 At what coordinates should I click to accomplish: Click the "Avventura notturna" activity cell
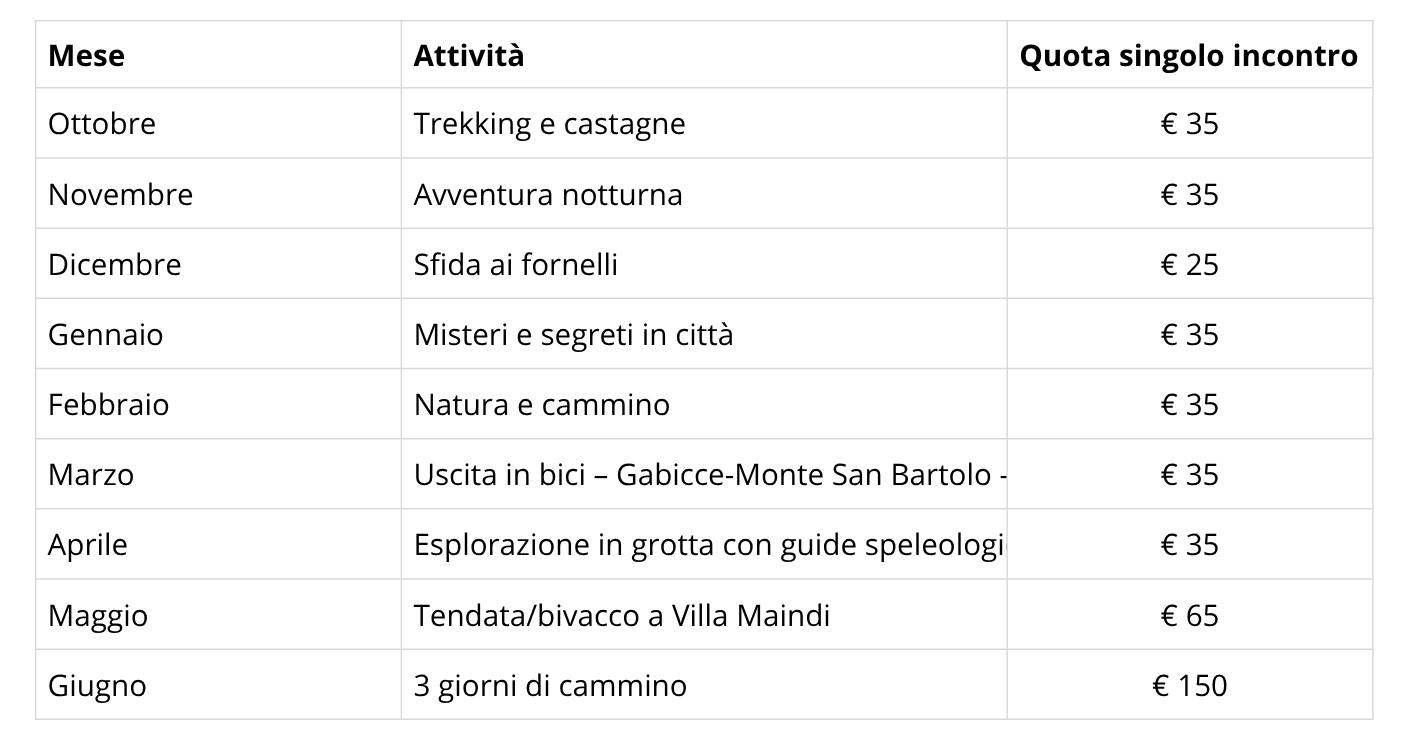[x=548, y=194]
